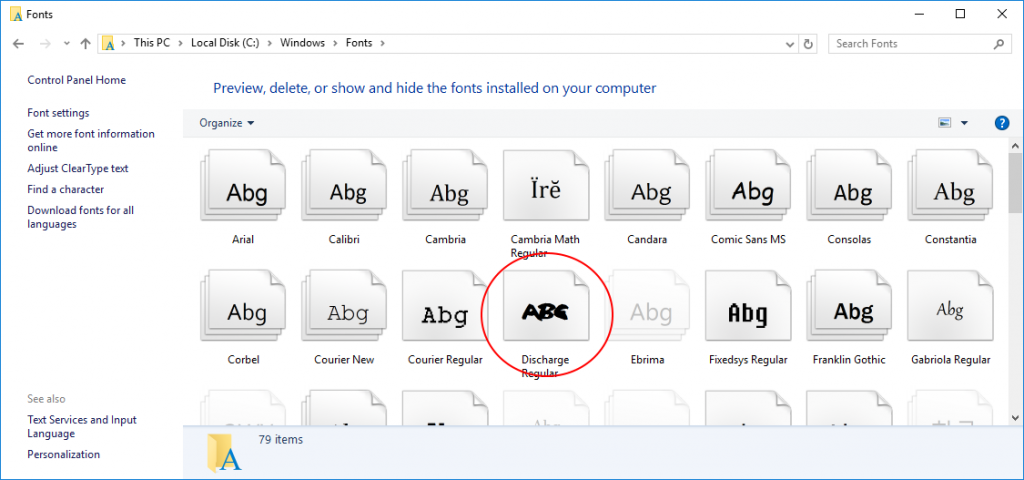The height and width of the screenshot is (480, 1024).
Task: Click the folder icon in address bar
Action: pos(108,44)
